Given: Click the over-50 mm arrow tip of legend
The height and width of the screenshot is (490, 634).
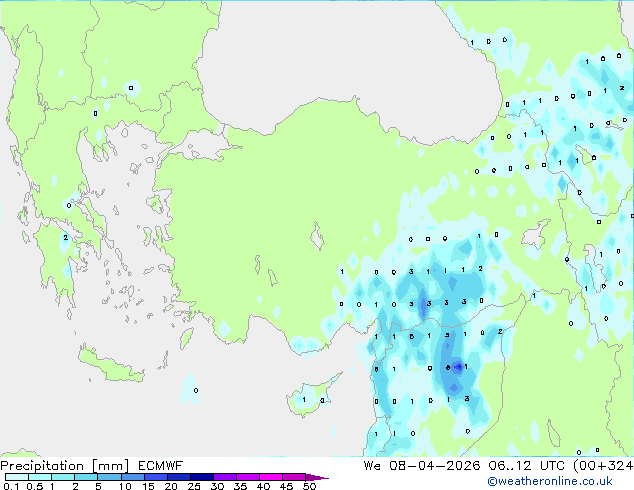Looking at the screenshot, I should [317, 477].
